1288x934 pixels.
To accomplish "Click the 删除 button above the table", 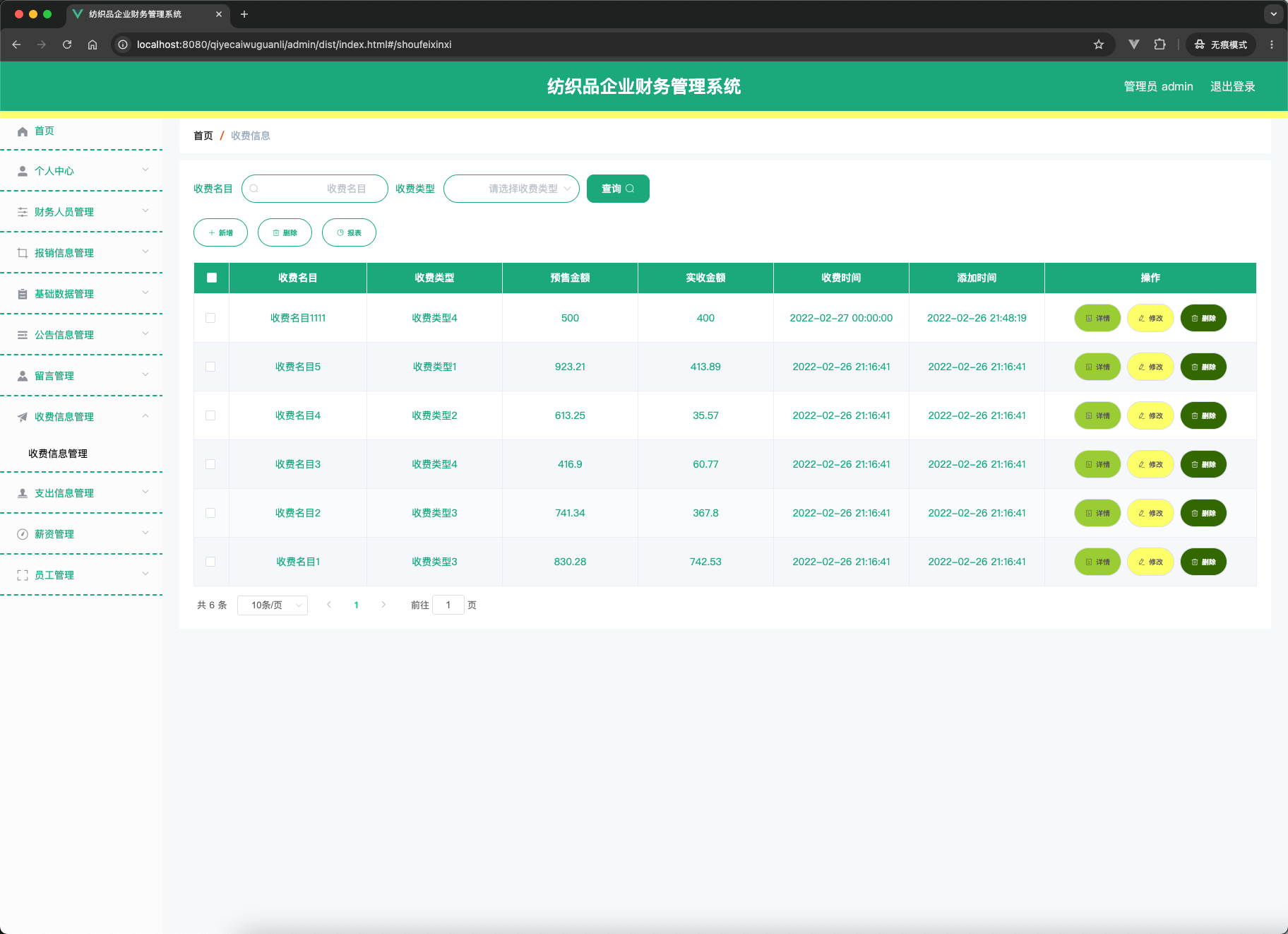I will (285, 232).
